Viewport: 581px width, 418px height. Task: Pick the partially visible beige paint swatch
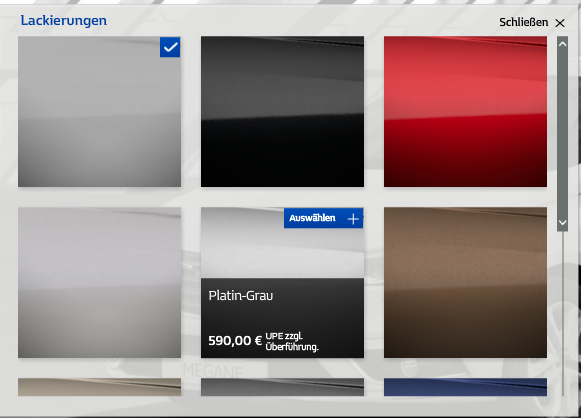99,387
